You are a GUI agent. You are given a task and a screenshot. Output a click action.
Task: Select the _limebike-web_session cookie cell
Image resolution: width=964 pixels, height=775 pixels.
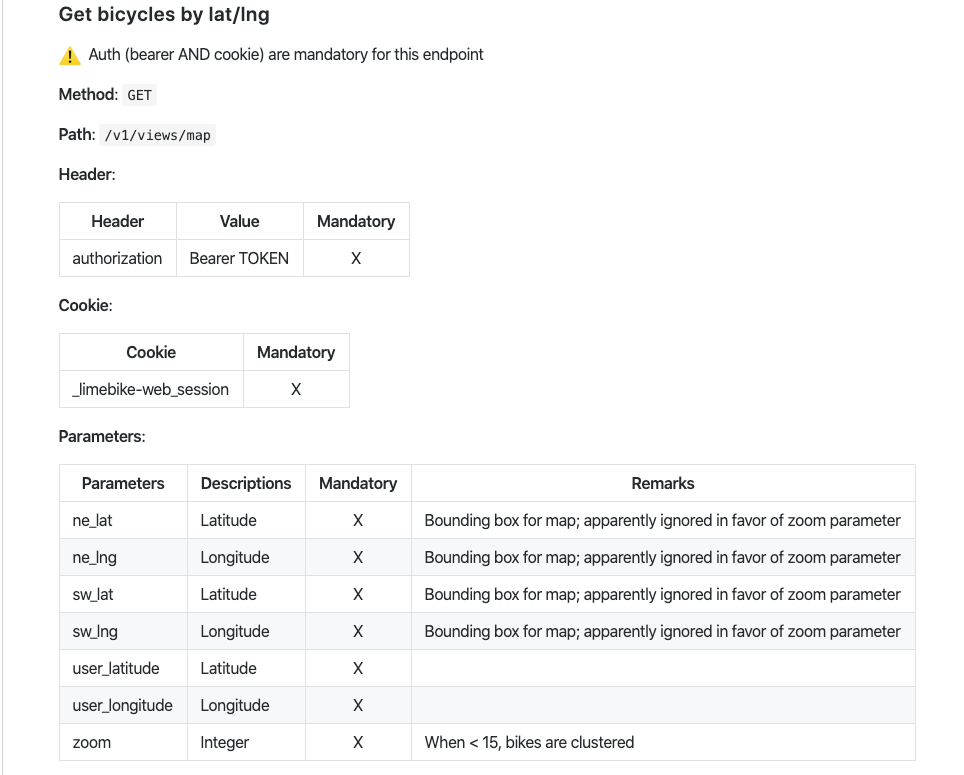pos(151,389)
